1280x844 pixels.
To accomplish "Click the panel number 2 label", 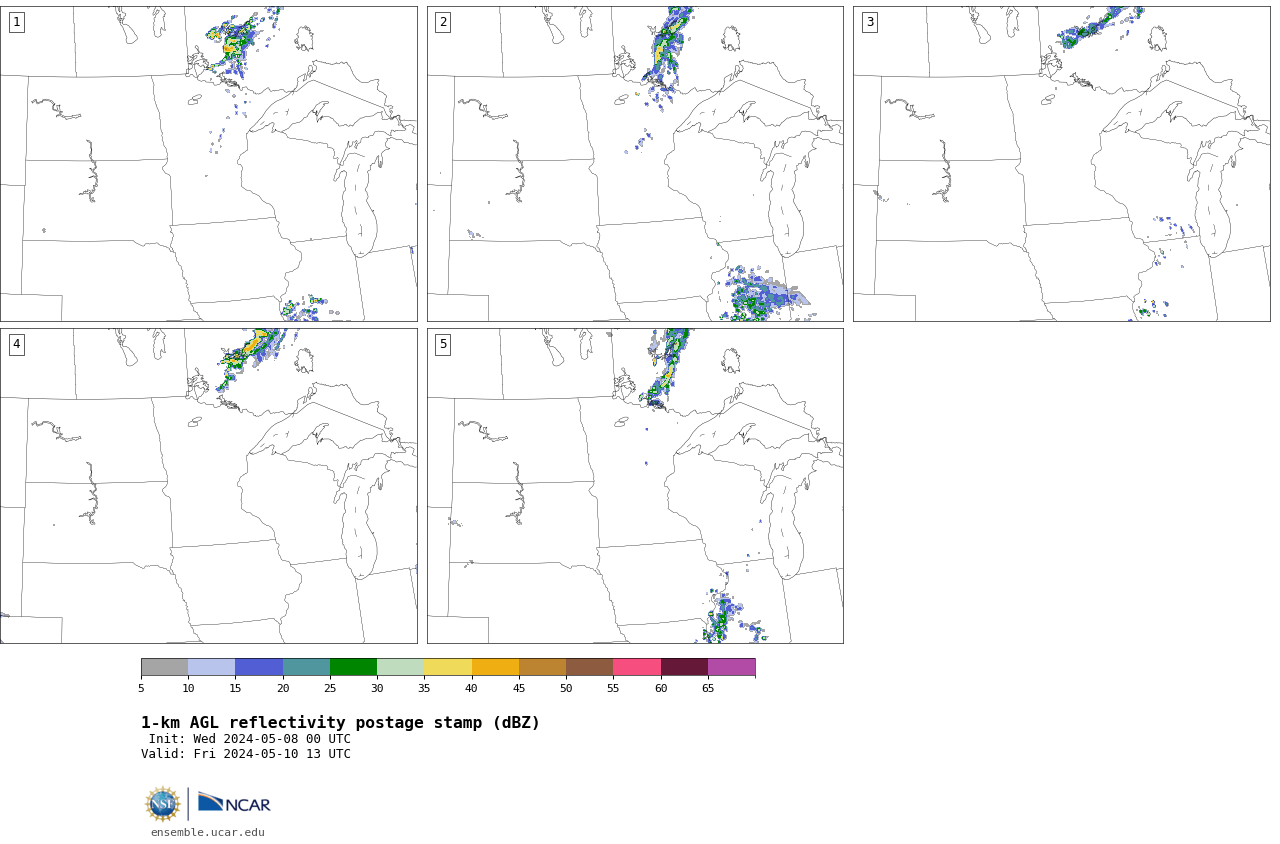I will (x=443, y=22).
